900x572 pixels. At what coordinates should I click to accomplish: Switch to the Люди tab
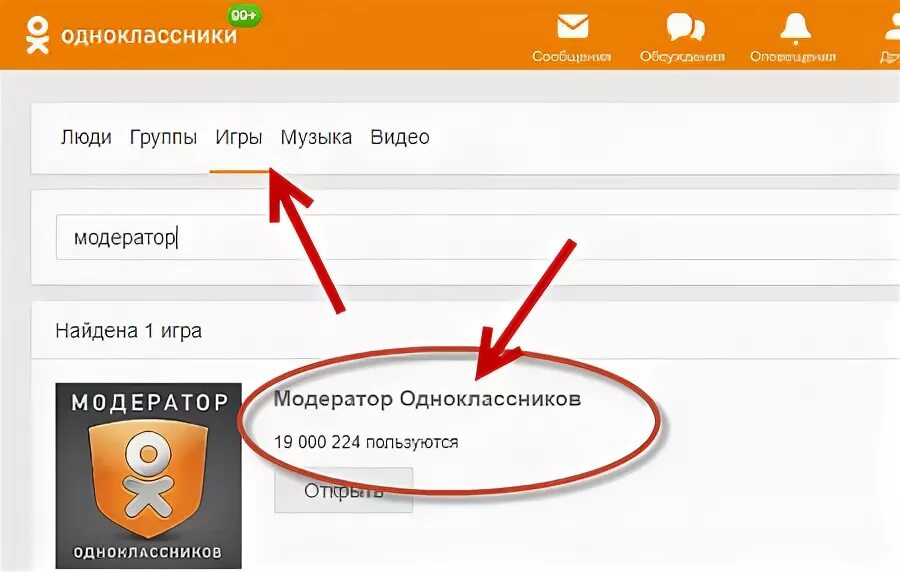pyautogui.click(x=86, y=138)
